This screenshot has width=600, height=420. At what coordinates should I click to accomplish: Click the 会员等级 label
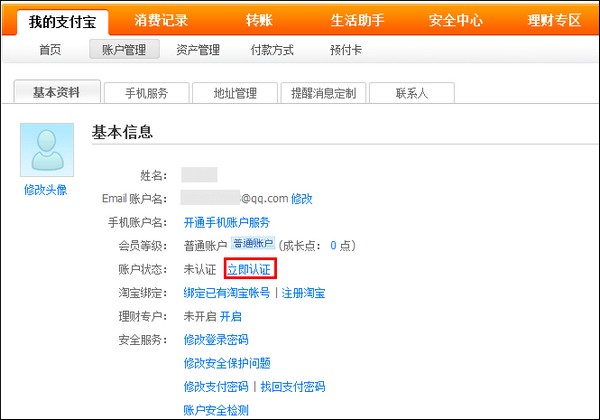142,246
